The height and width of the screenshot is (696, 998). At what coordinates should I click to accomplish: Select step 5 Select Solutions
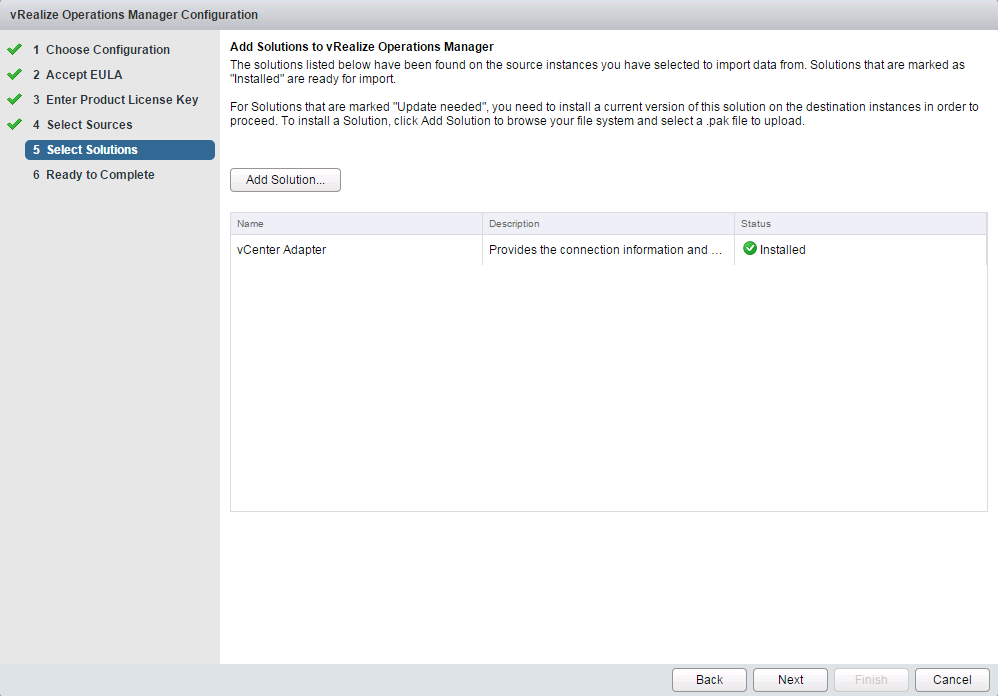(120, 150)
